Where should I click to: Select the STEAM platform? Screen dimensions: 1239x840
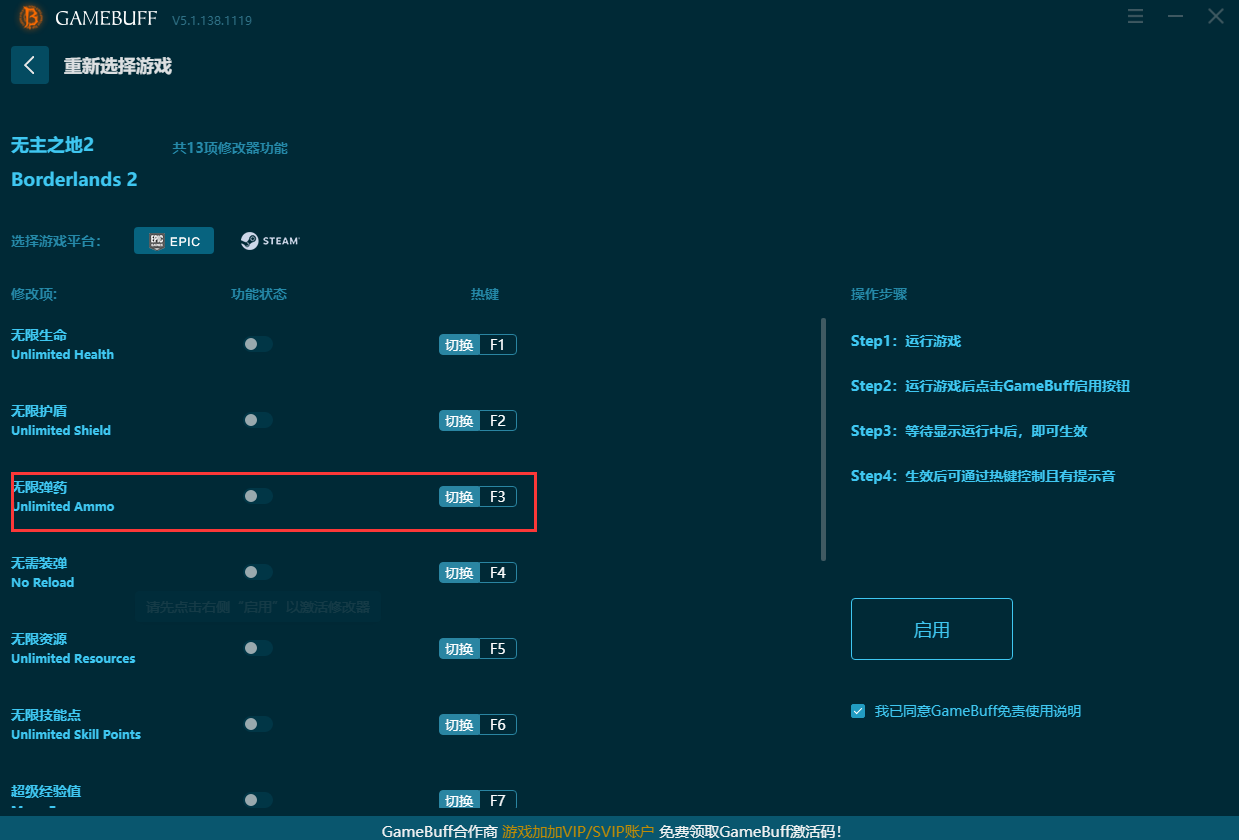270,241
